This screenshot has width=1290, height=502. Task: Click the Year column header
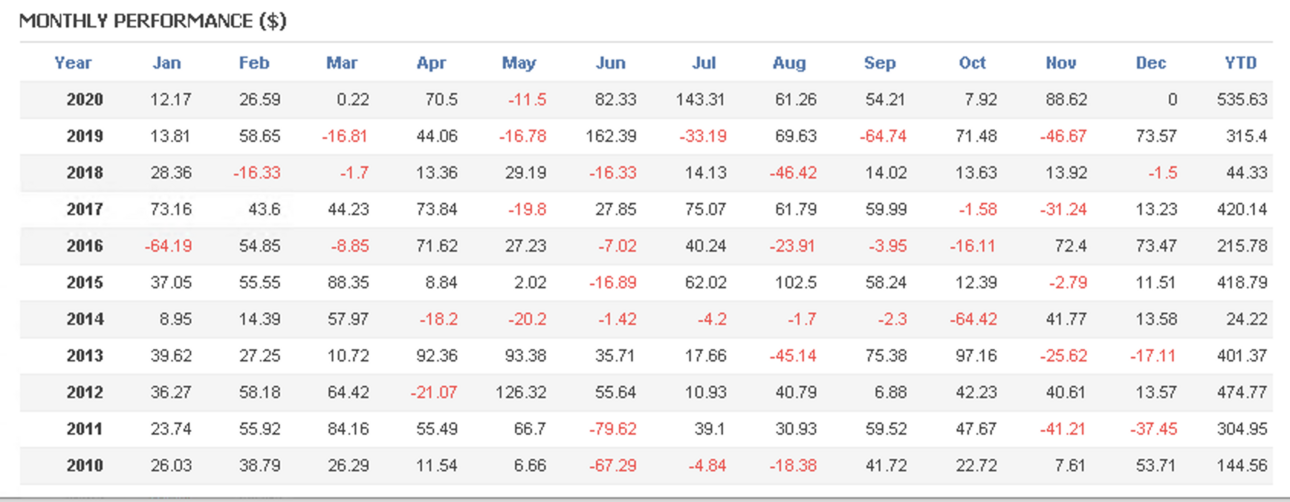coord(73,63)
